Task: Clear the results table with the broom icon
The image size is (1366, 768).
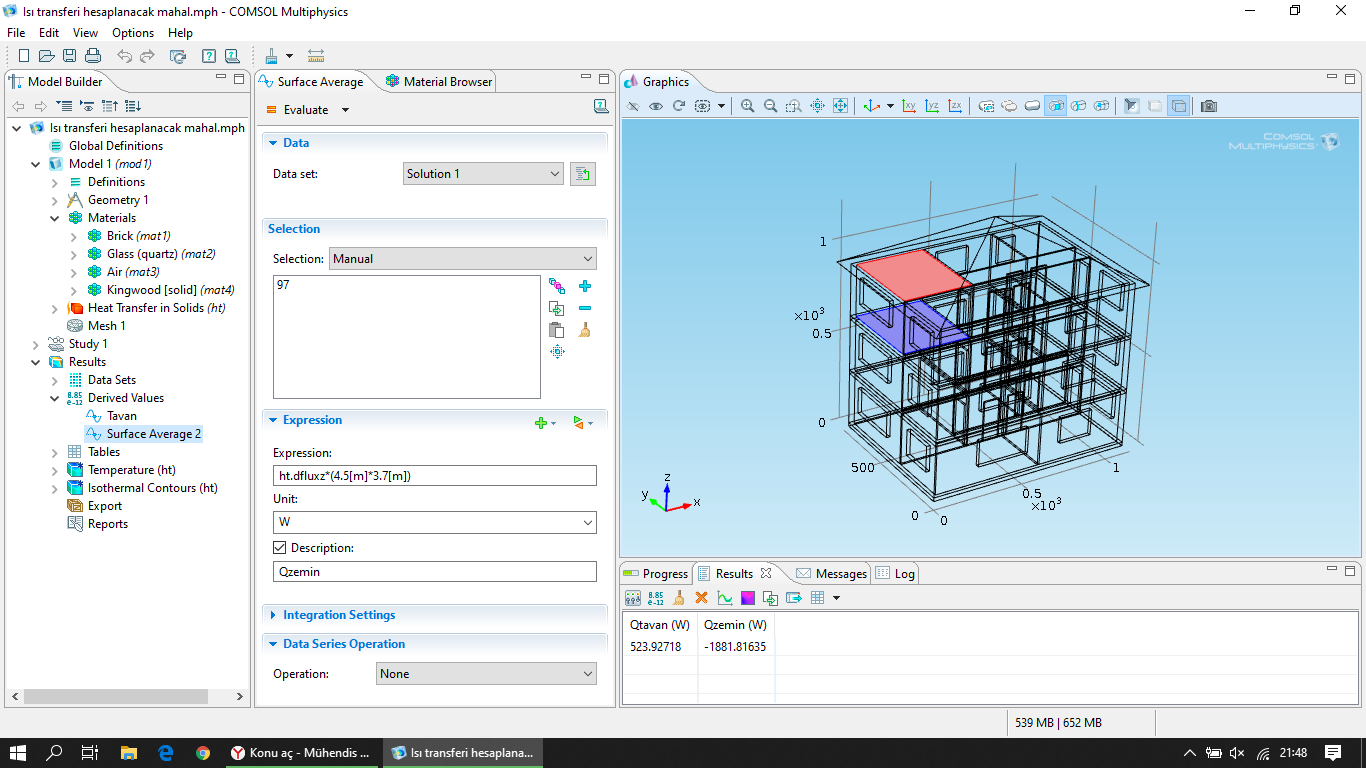Action: (x=678, y=598)
